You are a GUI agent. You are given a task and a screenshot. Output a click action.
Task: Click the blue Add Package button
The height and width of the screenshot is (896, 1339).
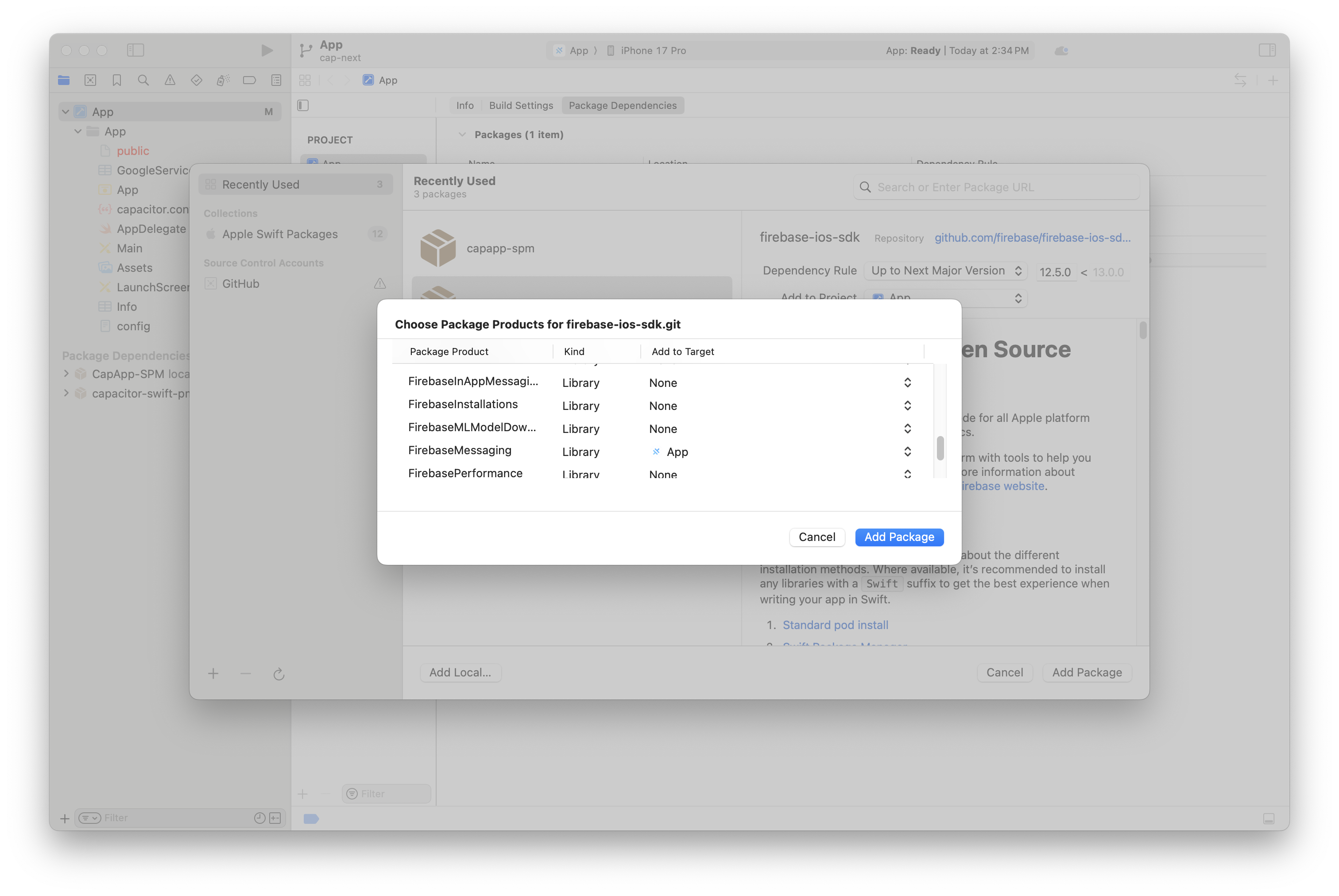tap(898, 537)
